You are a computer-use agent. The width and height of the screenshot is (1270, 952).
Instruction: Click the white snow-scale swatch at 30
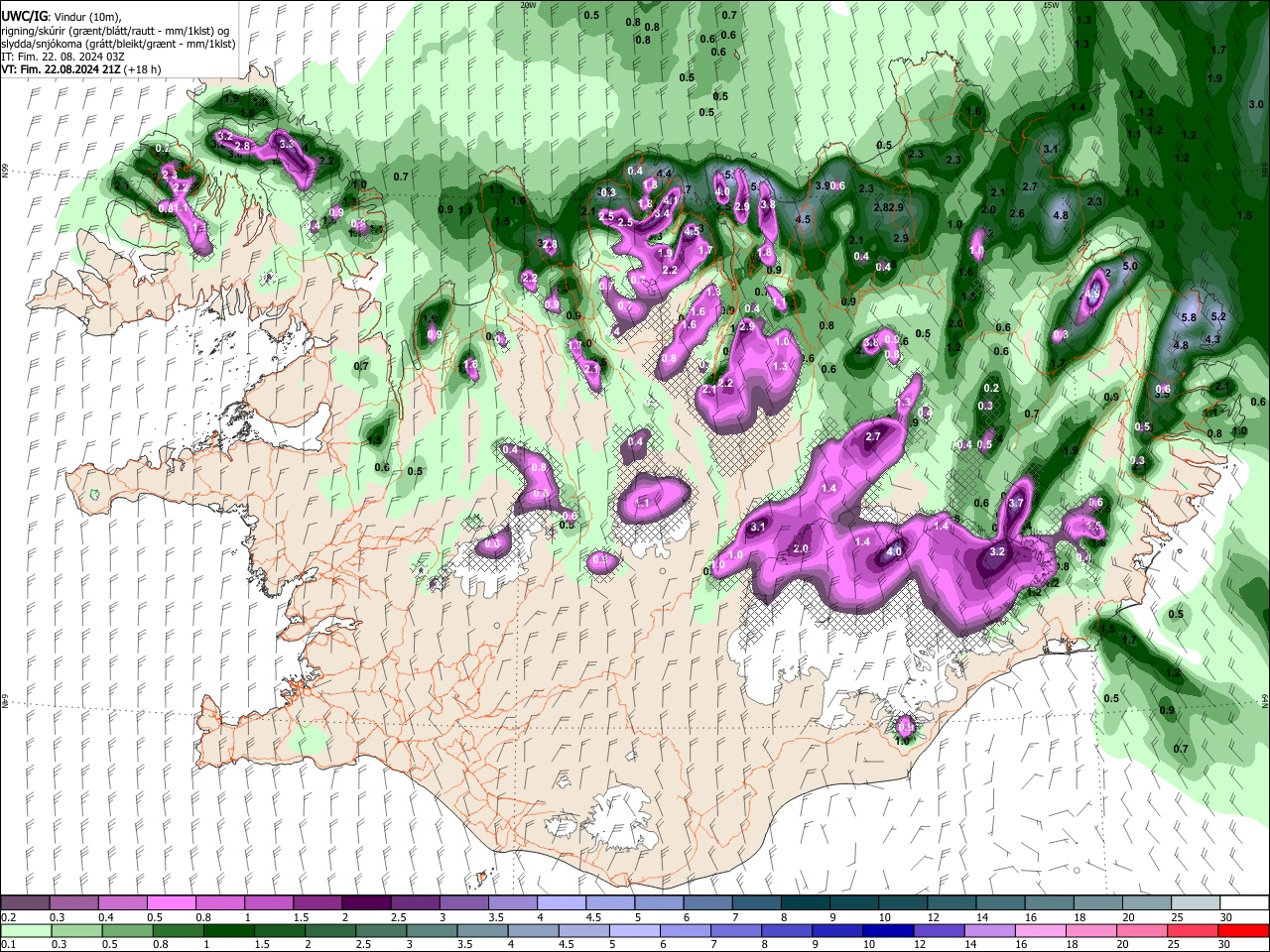click(1245, 902)
